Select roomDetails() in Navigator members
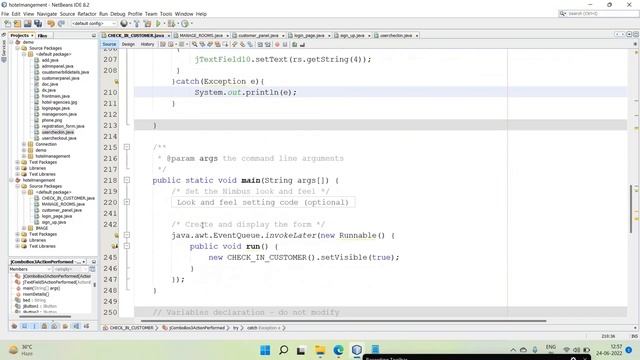 pyautogui.click(x=36, y=294)
